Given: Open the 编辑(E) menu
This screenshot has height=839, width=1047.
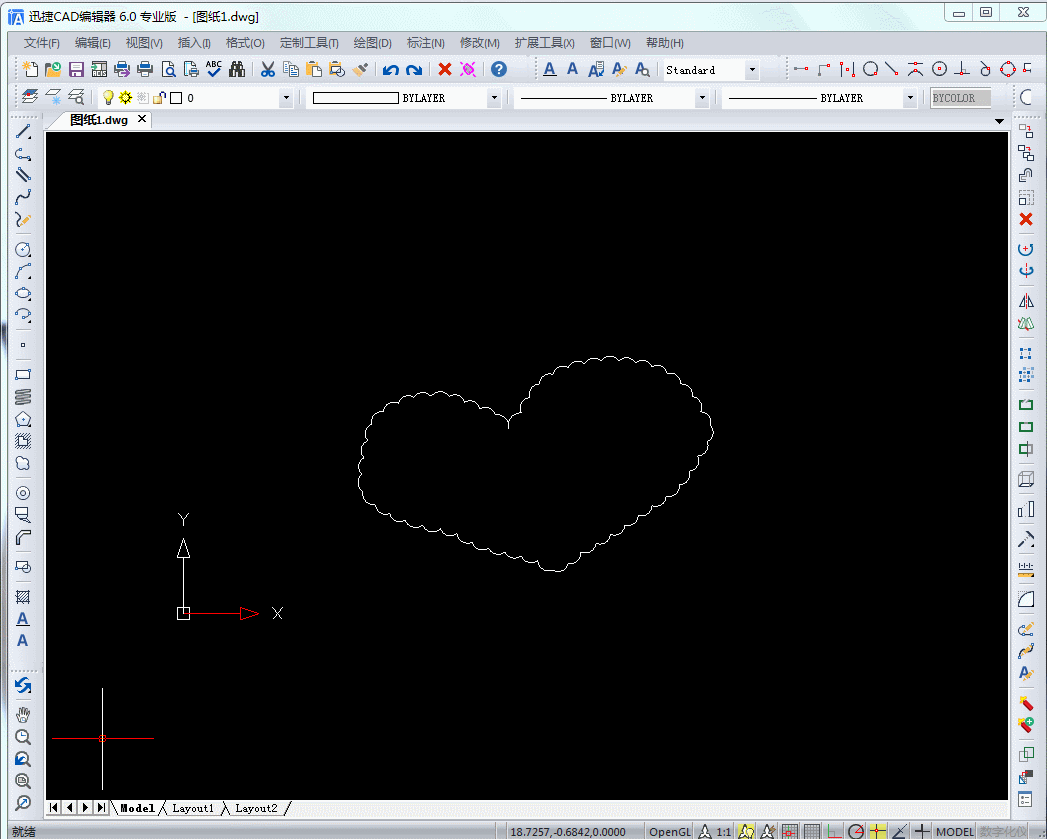Looking at the screenshot, I should coord(93,43).
